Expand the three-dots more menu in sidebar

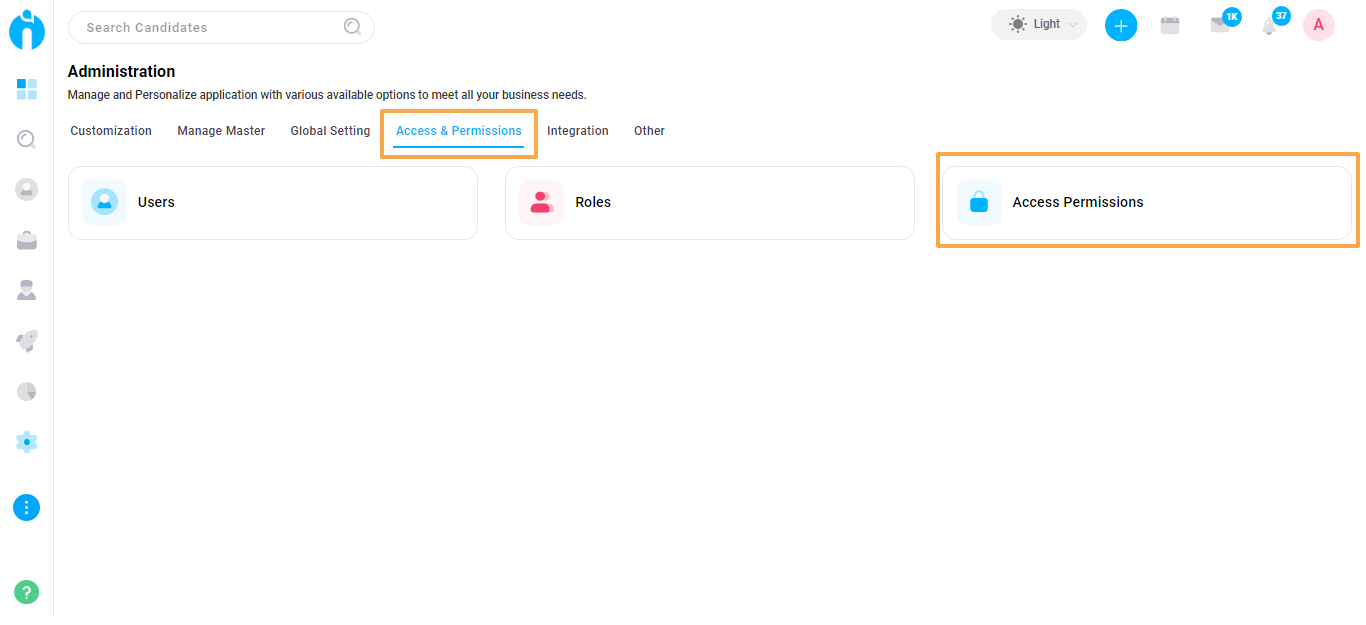click(x=27, y=508)
